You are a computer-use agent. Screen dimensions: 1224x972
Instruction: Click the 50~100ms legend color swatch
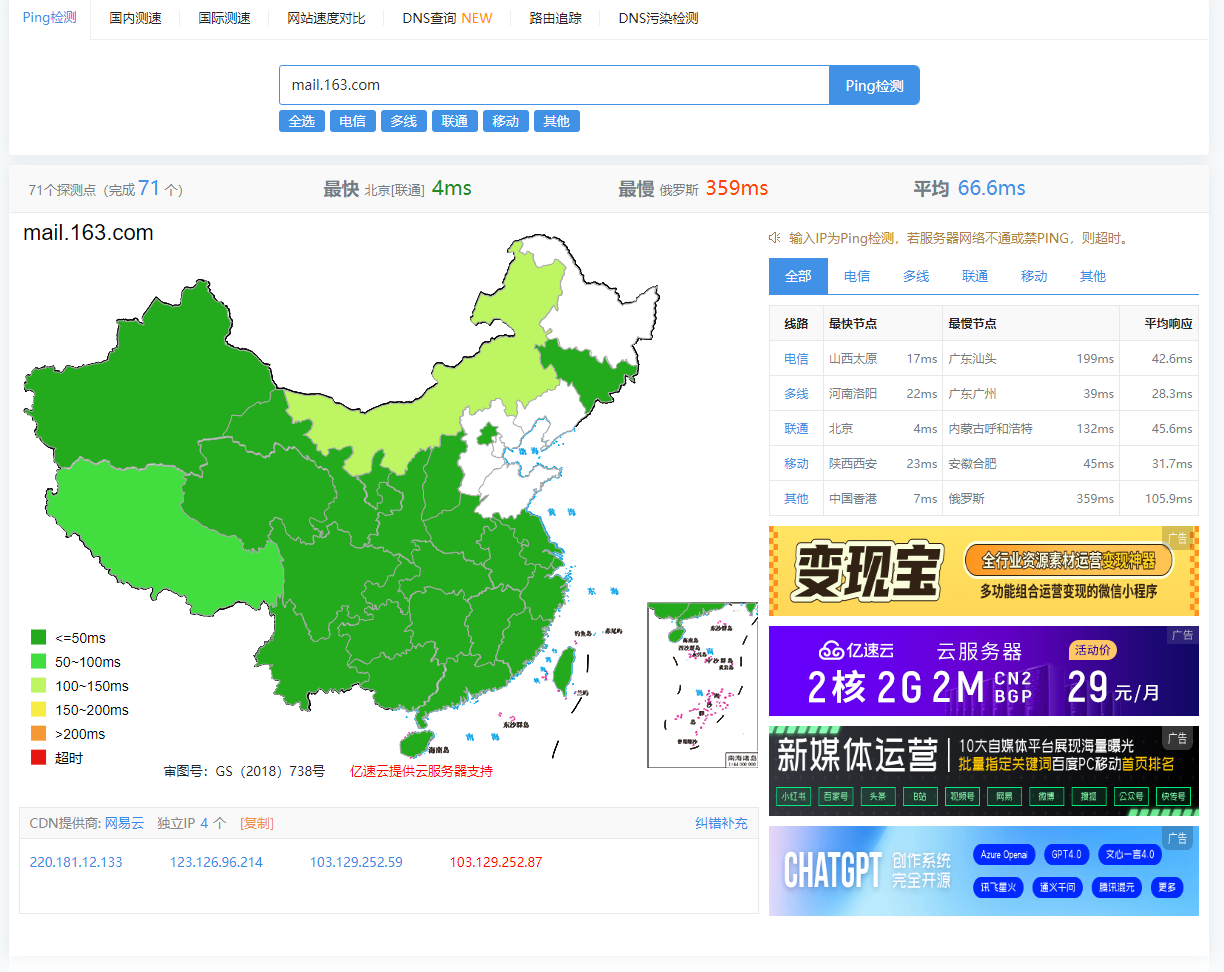[39, 661]
